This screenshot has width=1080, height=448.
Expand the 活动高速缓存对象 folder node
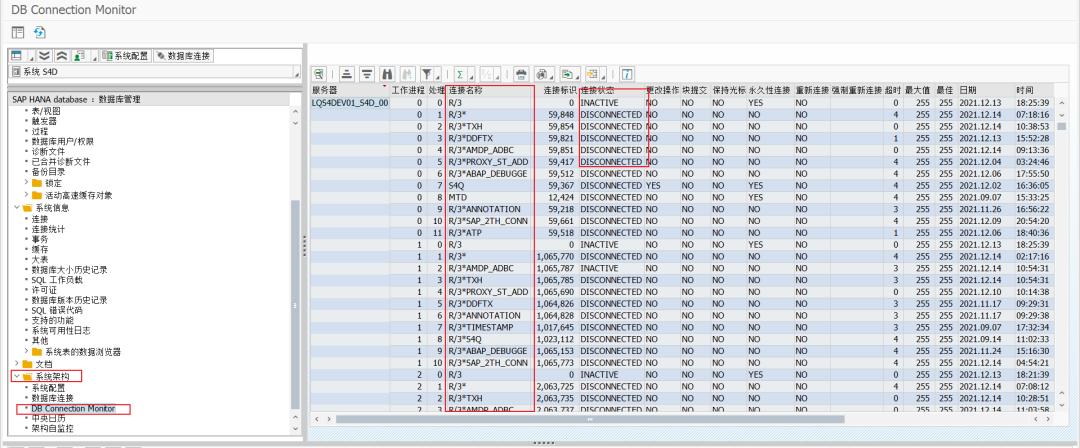27,194
